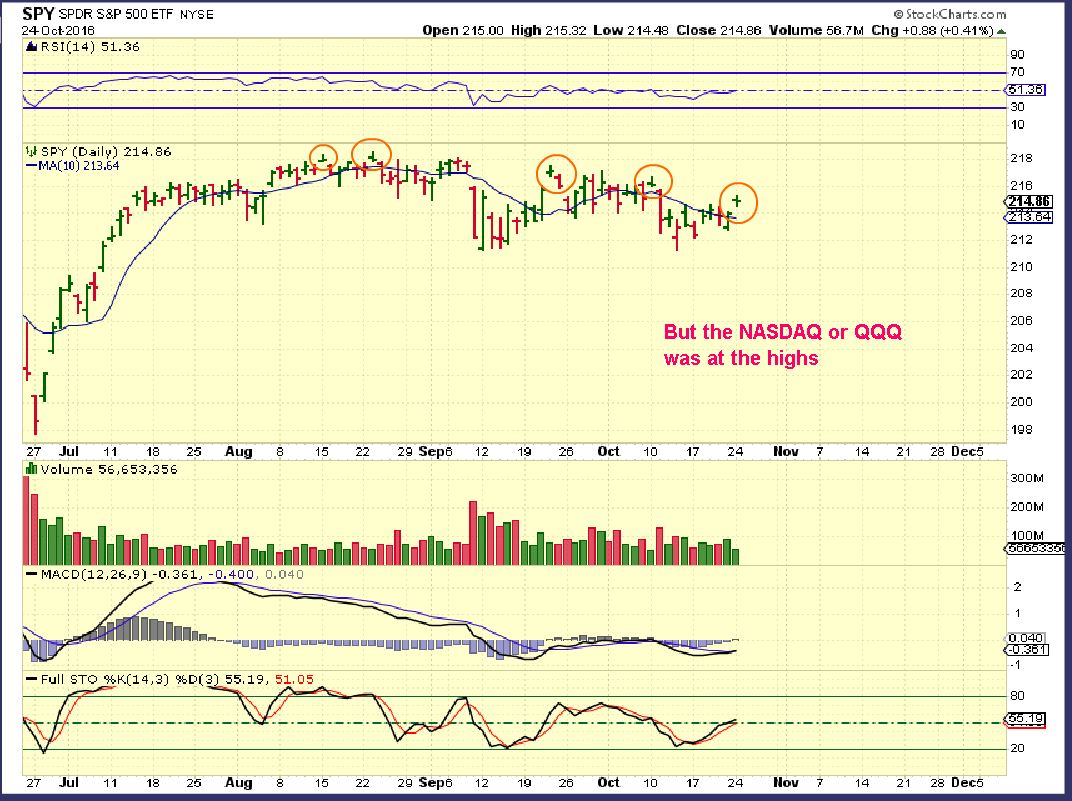Click the 218 price axis label
Screen dimensions: 1072x801
coord(1021,158)
